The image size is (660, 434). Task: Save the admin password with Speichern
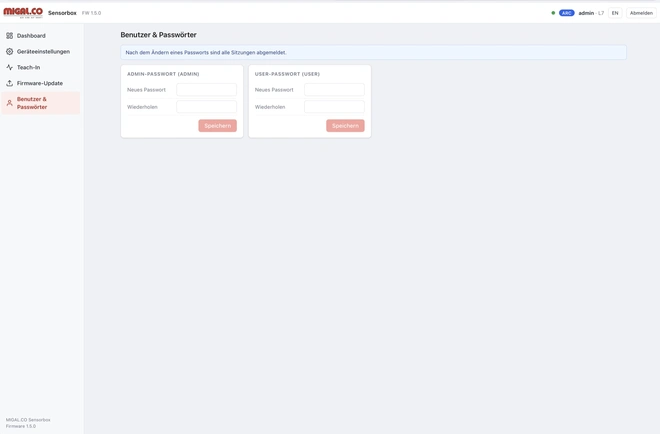(x=218, y=125)
